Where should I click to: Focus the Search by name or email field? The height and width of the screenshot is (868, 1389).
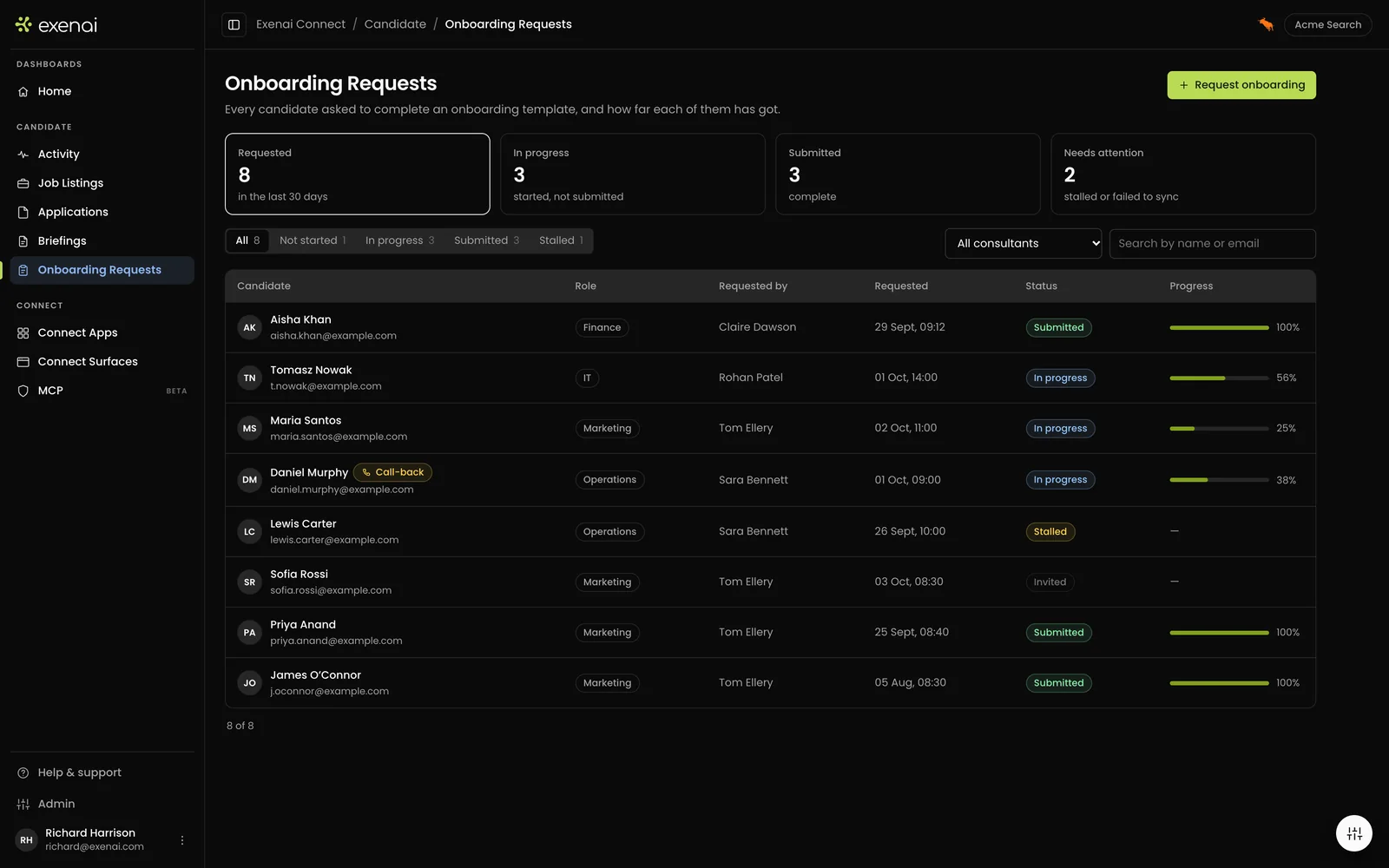(x=1213, y=244)
